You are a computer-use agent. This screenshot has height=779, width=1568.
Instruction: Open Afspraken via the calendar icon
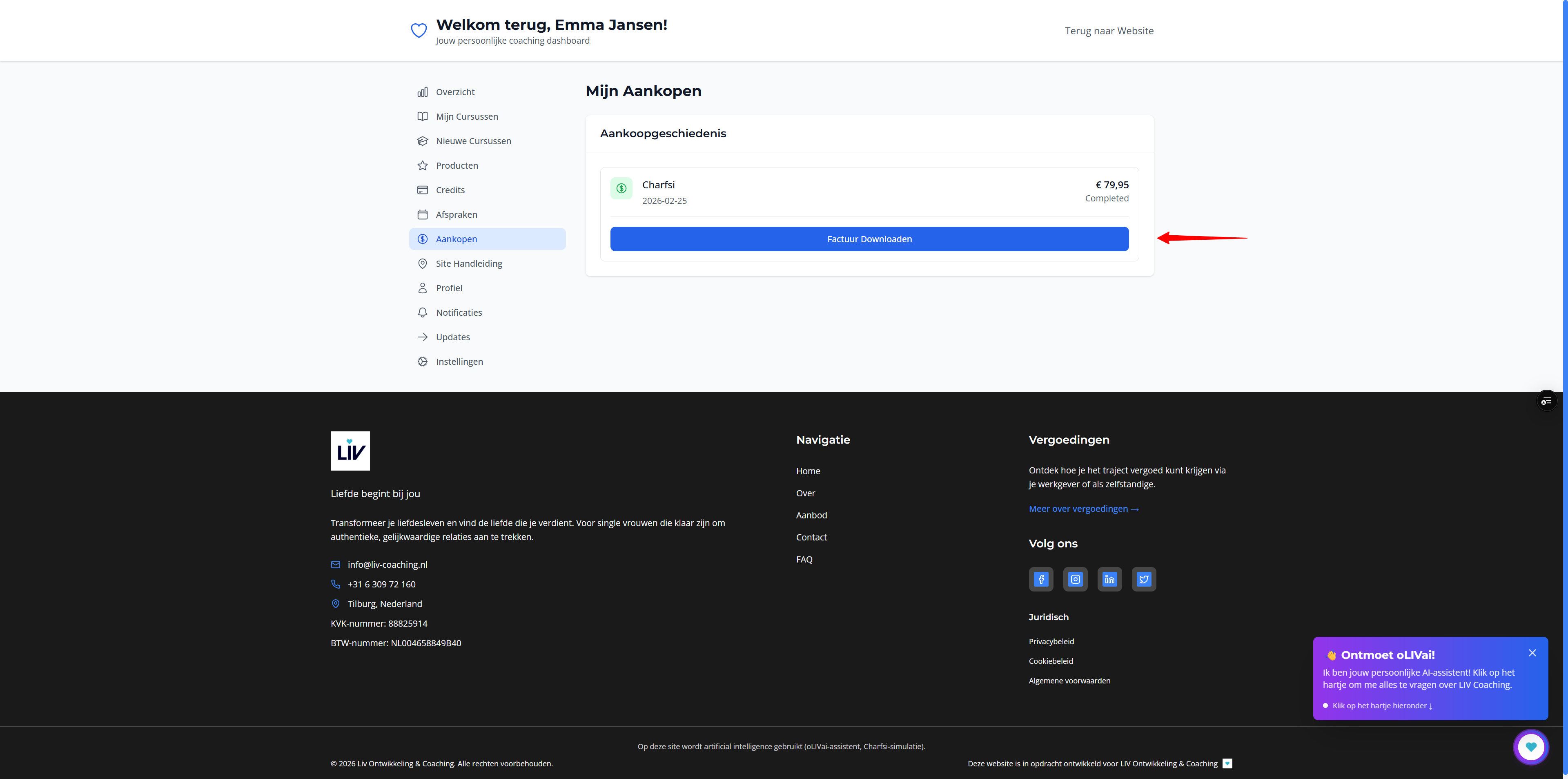(x=423, y=214)
